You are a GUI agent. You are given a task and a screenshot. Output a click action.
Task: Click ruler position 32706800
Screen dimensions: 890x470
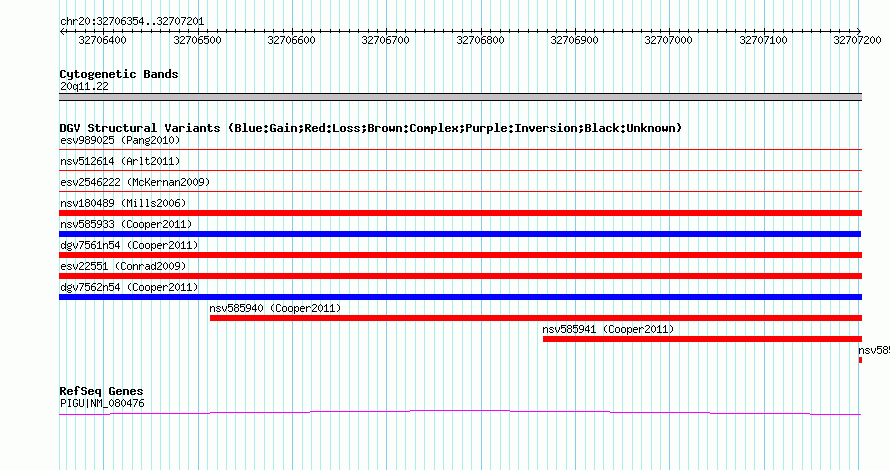(480, 40)
